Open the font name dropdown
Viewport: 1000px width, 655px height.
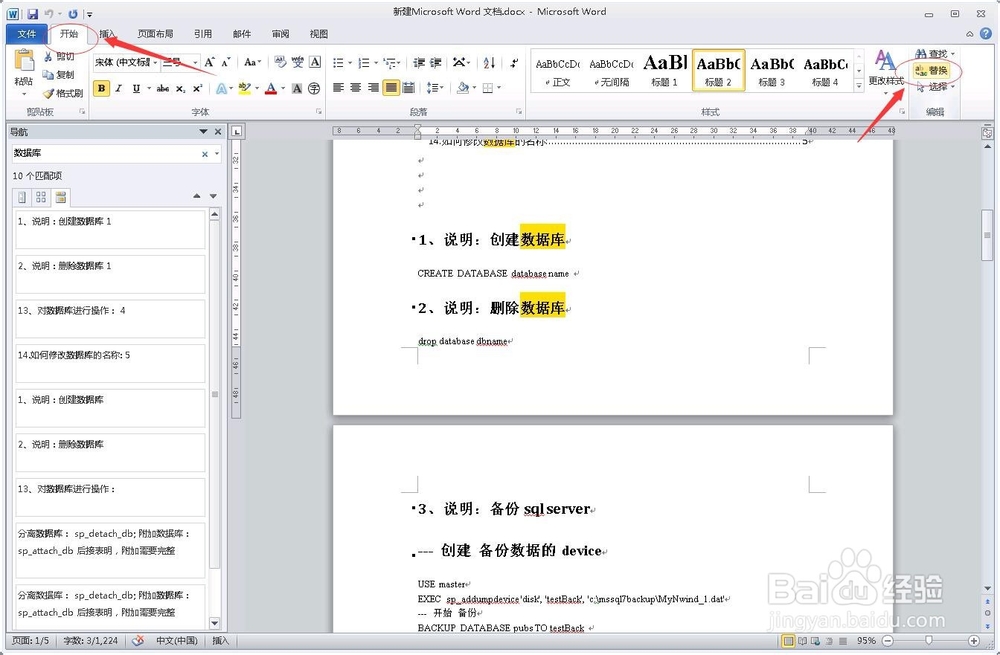tap(156, 61)
